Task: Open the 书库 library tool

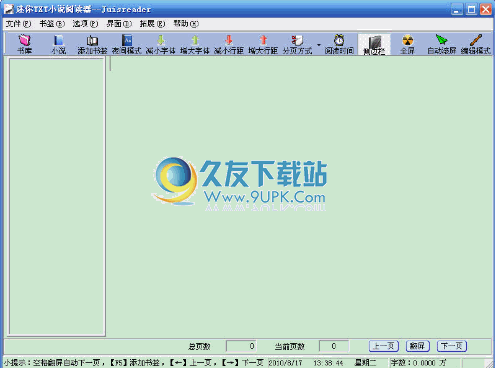Action: coord(24,44)
